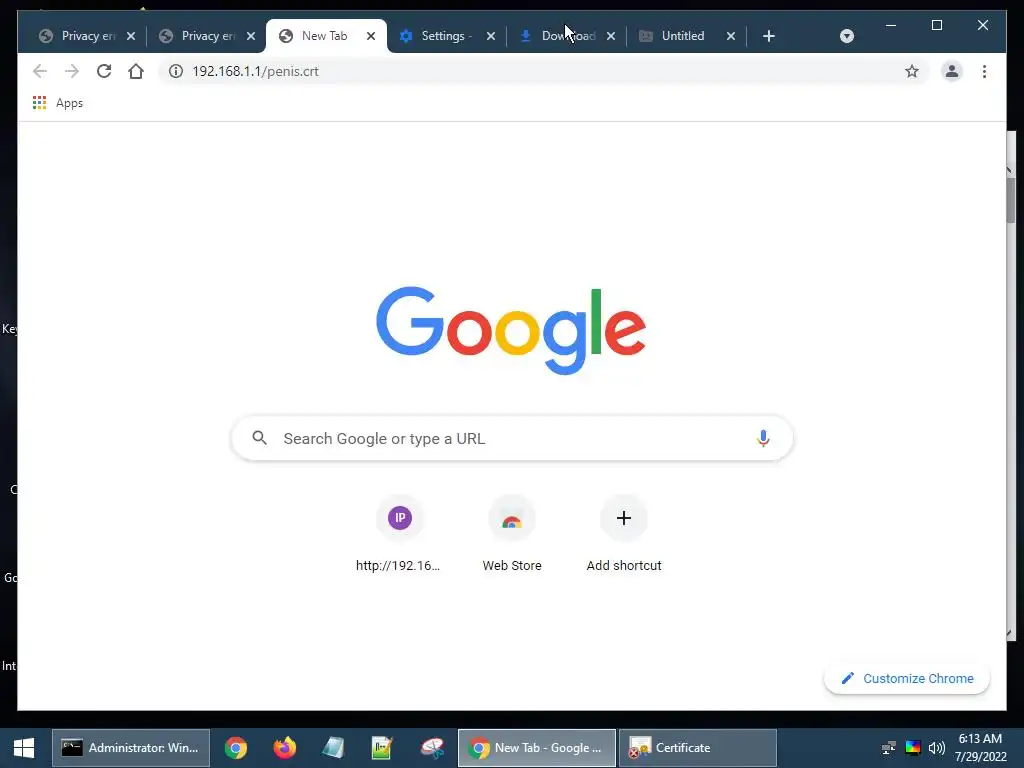
Task: Open a new tab with plus button
Action: [x=769, y=36]
